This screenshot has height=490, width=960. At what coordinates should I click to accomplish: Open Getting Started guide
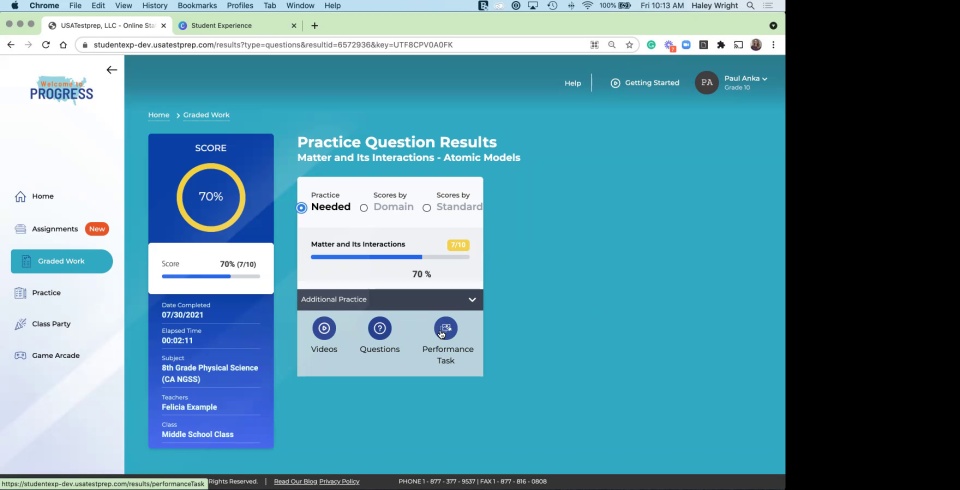(645, 83)
